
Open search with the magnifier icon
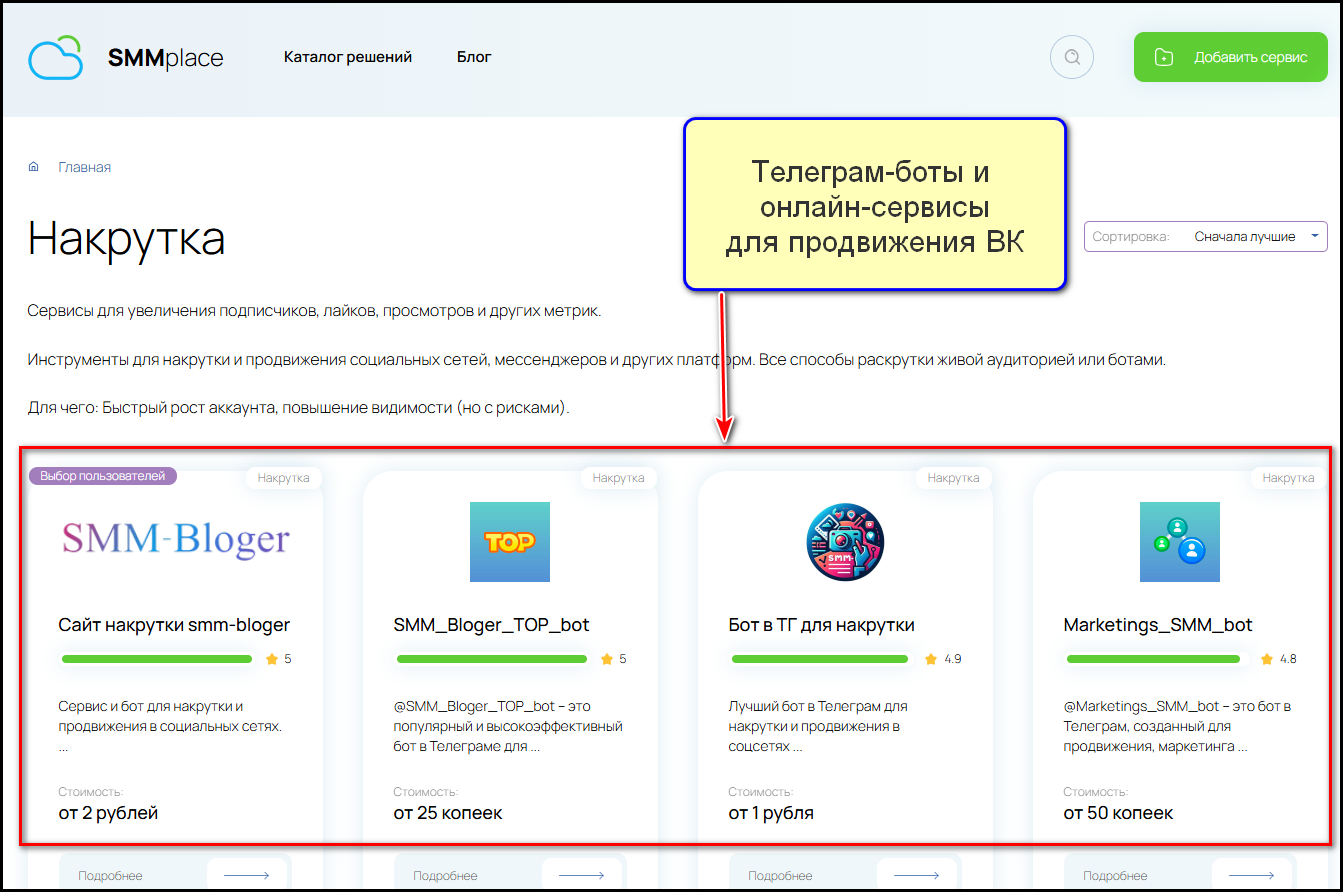point(1072,57)
